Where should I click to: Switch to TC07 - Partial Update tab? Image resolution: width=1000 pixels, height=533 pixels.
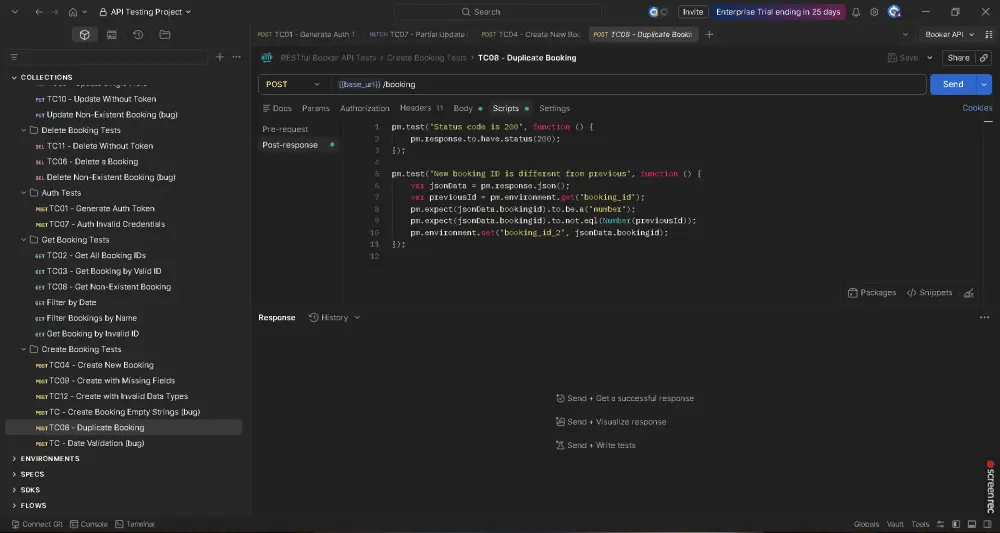coord(418,34)
